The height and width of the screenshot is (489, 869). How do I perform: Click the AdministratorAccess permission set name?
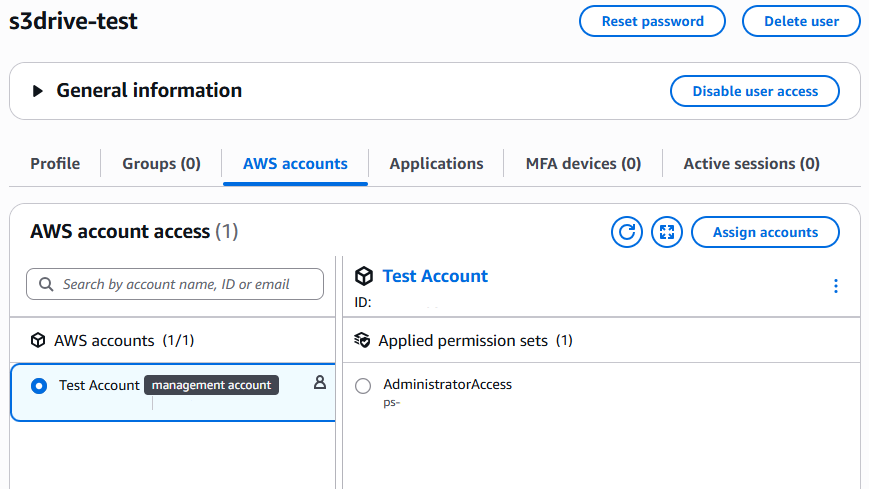(x=447, y=384)
